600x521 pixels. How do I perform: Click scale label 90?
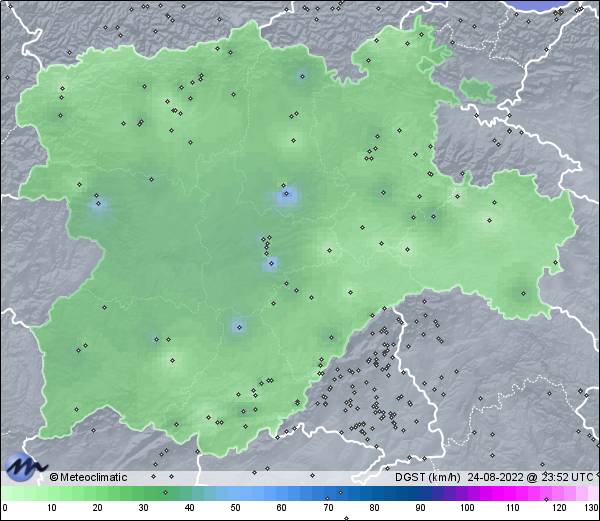tap(420, 508)
